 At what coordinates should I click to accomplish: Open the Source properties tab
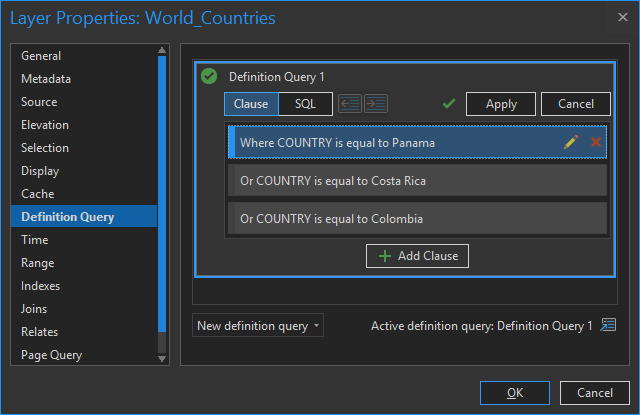pos(39,102)
